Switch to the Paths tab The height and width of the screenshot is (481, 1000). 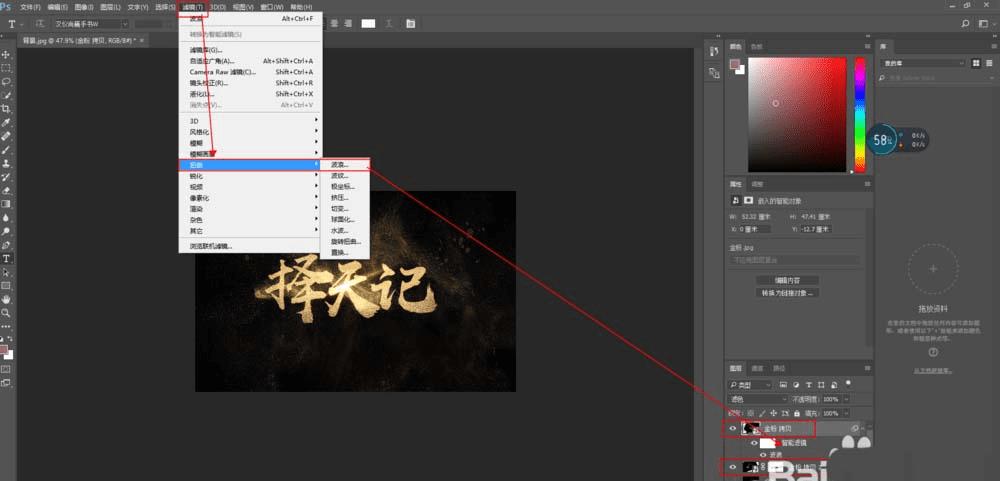(779, 368)
